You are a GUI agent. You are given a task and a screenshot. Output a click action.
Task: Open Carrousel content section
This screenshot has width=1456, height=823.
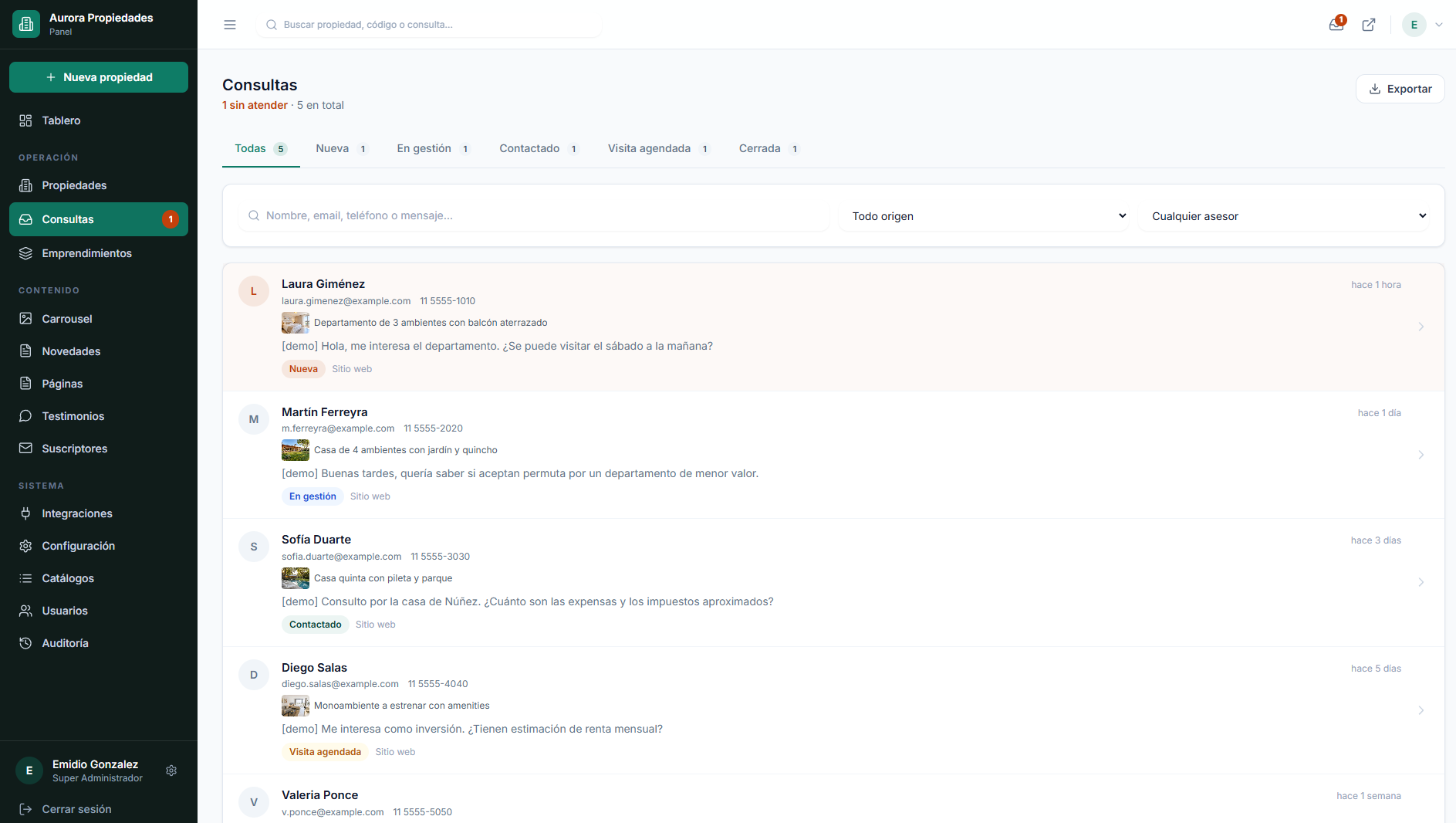pos(99,319)
